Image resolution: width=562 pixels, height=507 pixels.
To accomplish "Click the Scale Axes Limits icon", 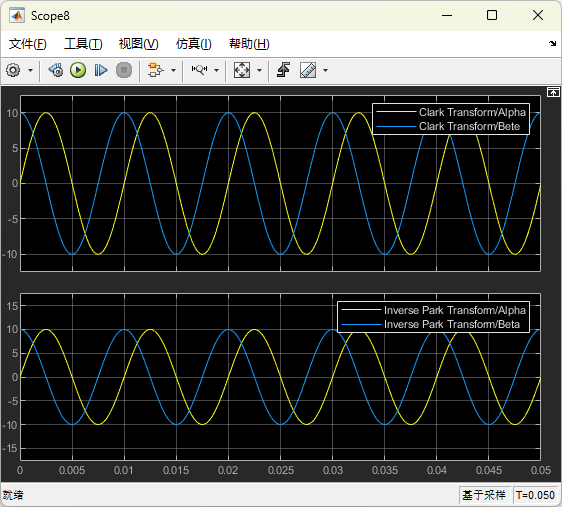I will [x=242, y=70].
